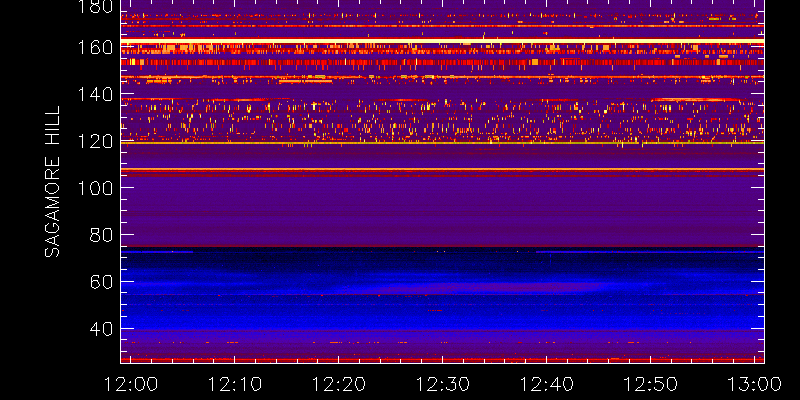The image size is (800, 400).
Task: Click the 120 frequency axis label
Action: (95, 141)
